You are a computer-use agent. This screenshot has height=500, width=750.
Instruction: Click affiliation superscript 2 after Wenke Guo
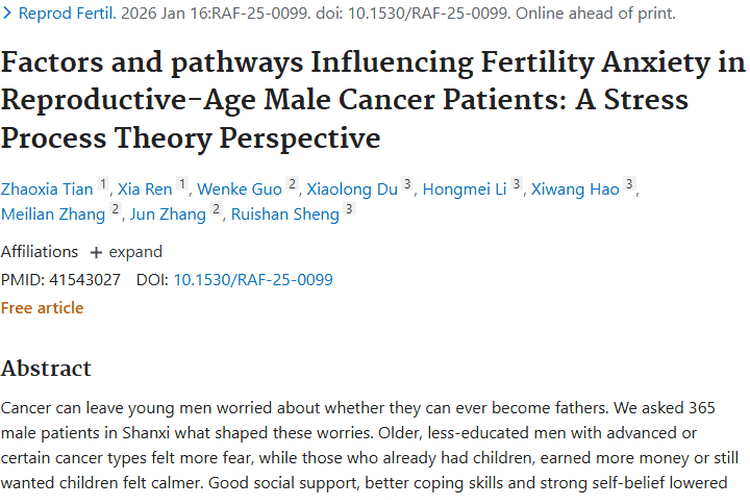[292, 186]
